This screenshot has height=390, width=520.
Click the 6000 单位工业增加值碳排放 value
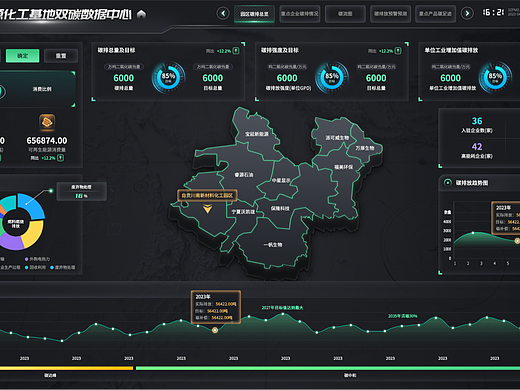450,78
